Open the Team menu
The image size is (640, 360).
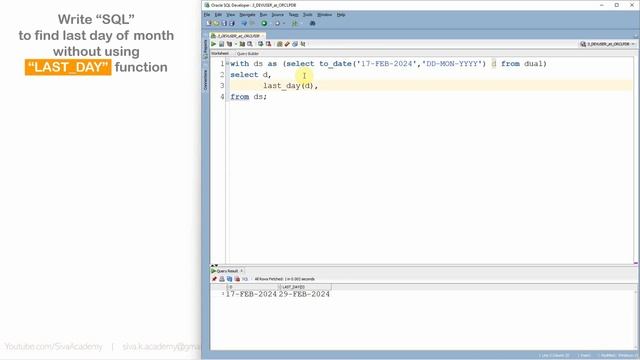[x=293, y=15]
